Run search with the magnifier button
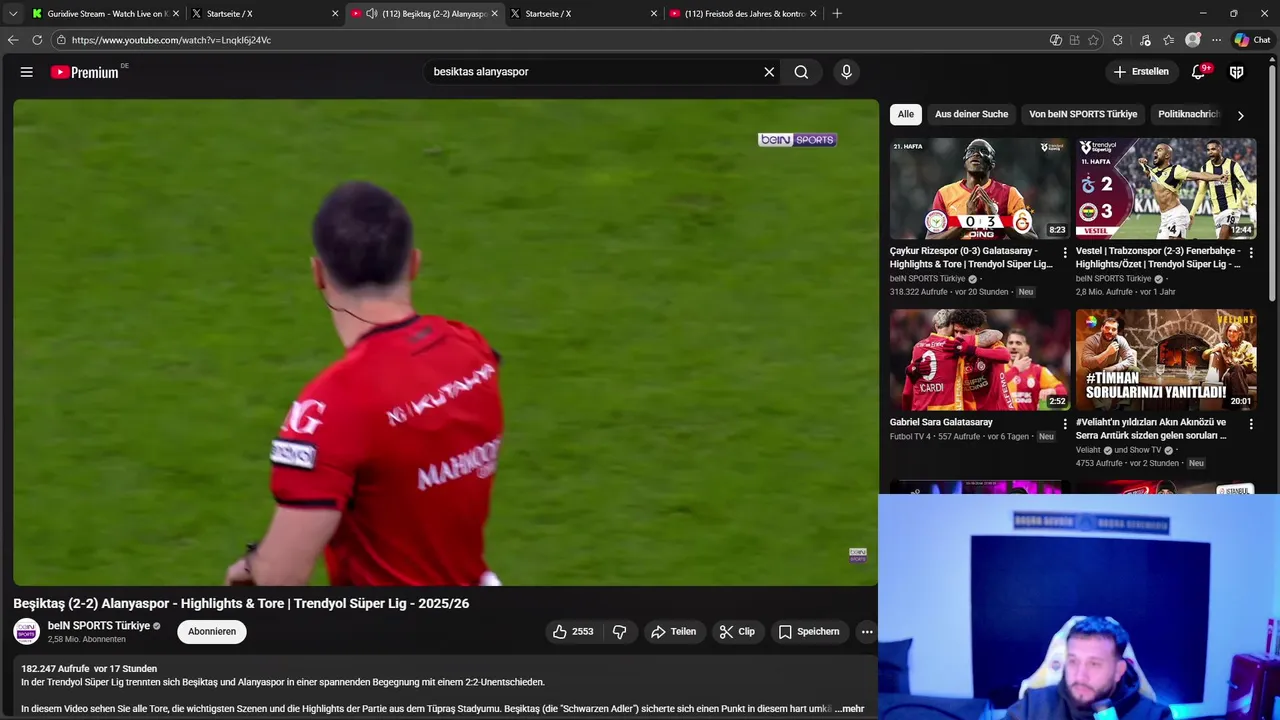The image size is (1280, 720). pyautogui.click(x=801, y=72)
